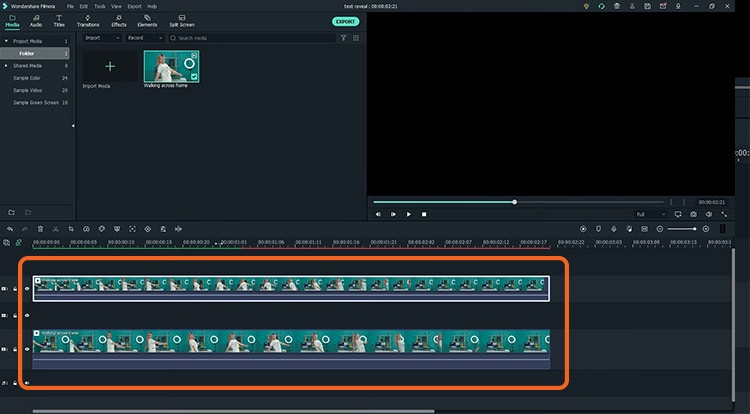
Task: Click the preview progress slider handle
Action: coord(515,202)
